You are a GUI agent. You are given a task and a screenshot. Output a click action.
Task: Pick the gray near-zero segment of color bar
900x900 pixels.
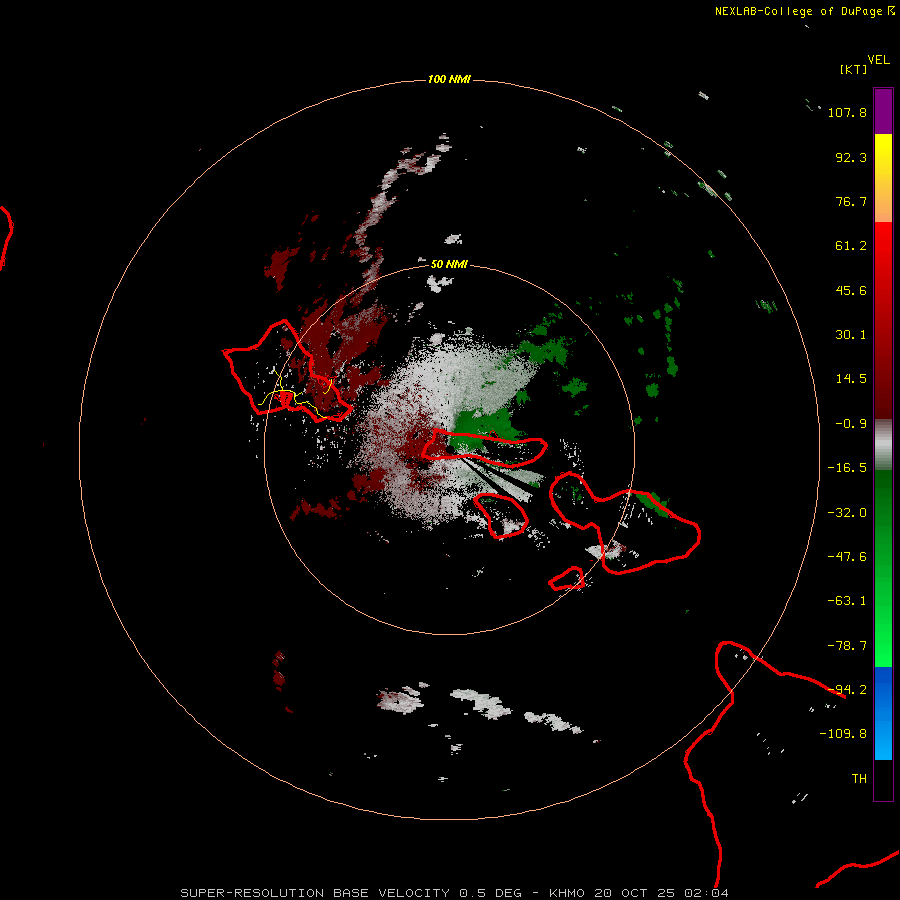pyautogui.click(x=883, y=444)
